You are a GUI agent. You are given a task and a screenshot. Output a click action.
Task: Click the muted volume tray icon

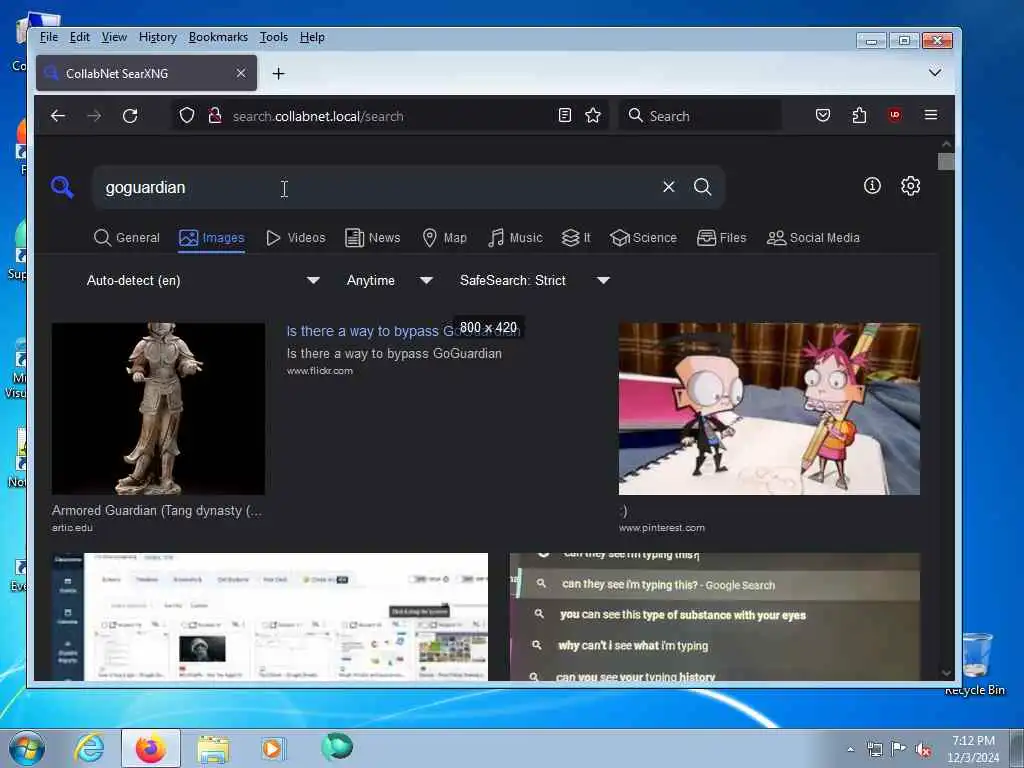923,749
